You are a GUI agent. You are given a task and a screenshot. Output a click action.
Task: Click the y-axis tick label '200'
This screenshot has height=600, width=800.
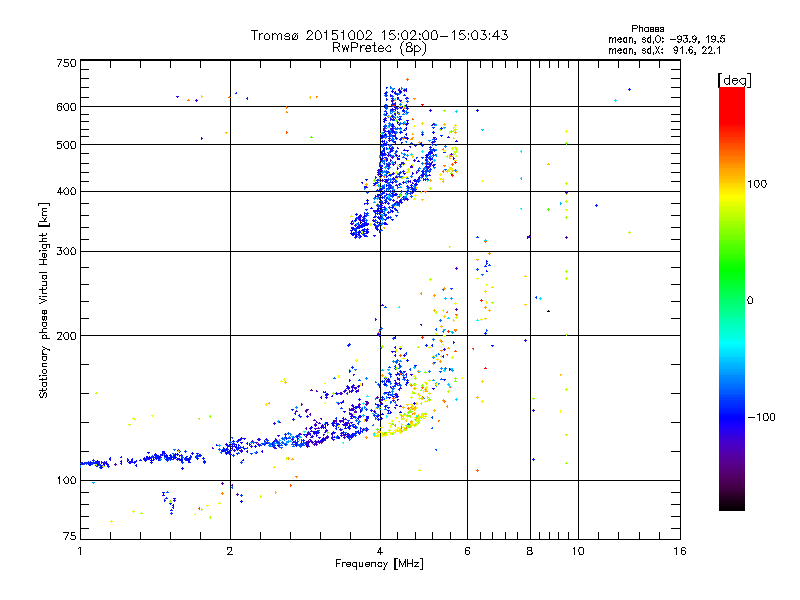click(x=66, y=336)
